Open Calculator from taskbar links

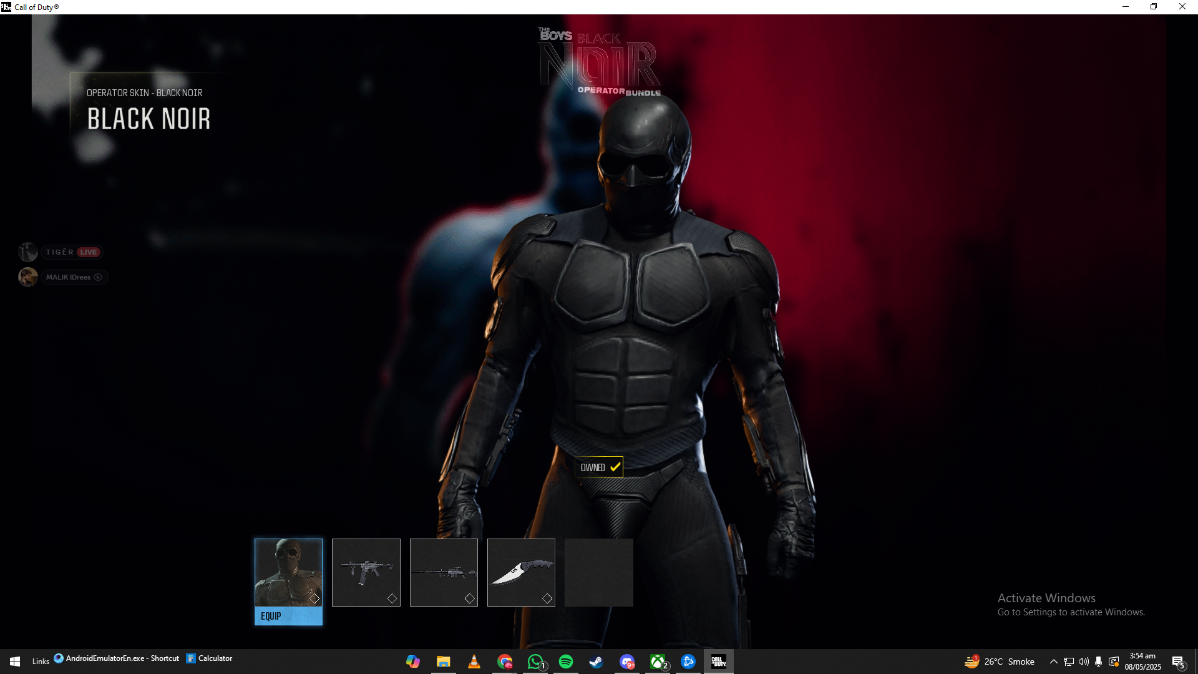[209, 658]
